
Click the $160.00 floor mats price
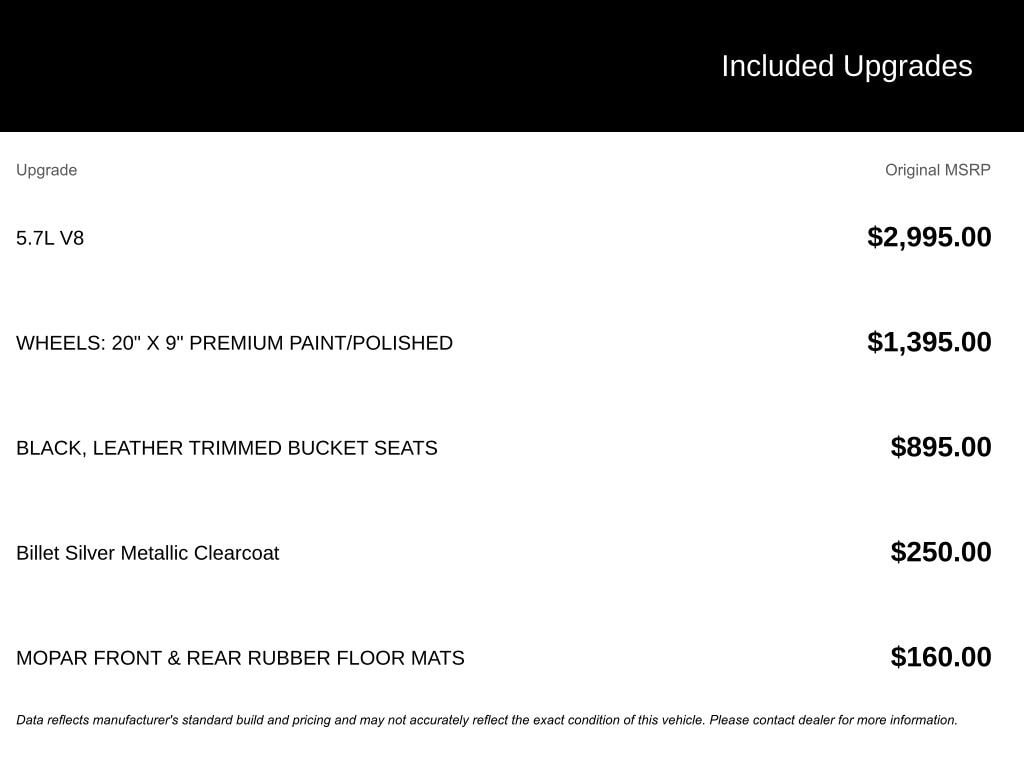(x=941, y=657)
